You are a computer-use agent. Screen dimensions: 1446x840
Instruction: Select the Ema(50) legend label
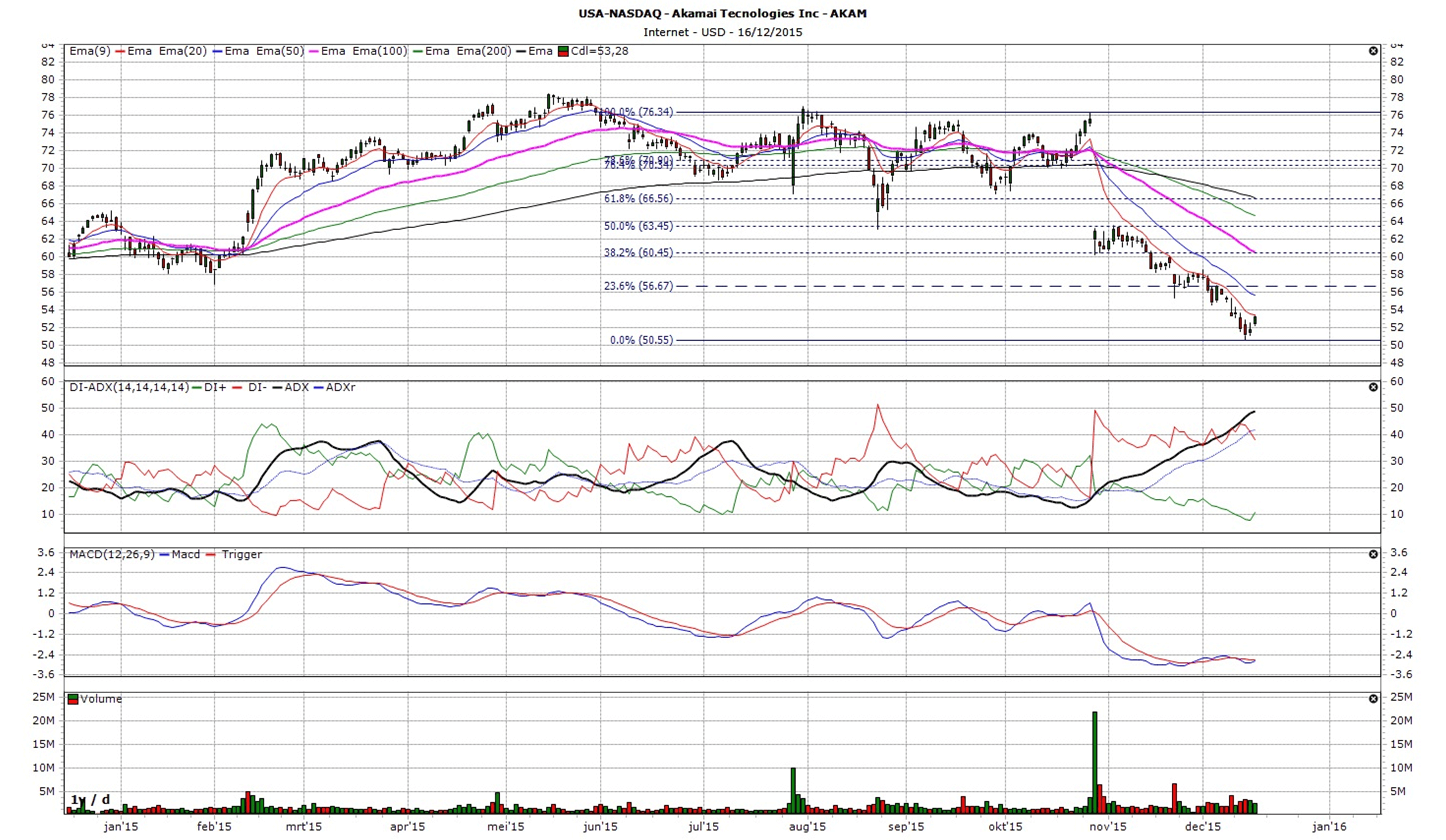[281, 51]
